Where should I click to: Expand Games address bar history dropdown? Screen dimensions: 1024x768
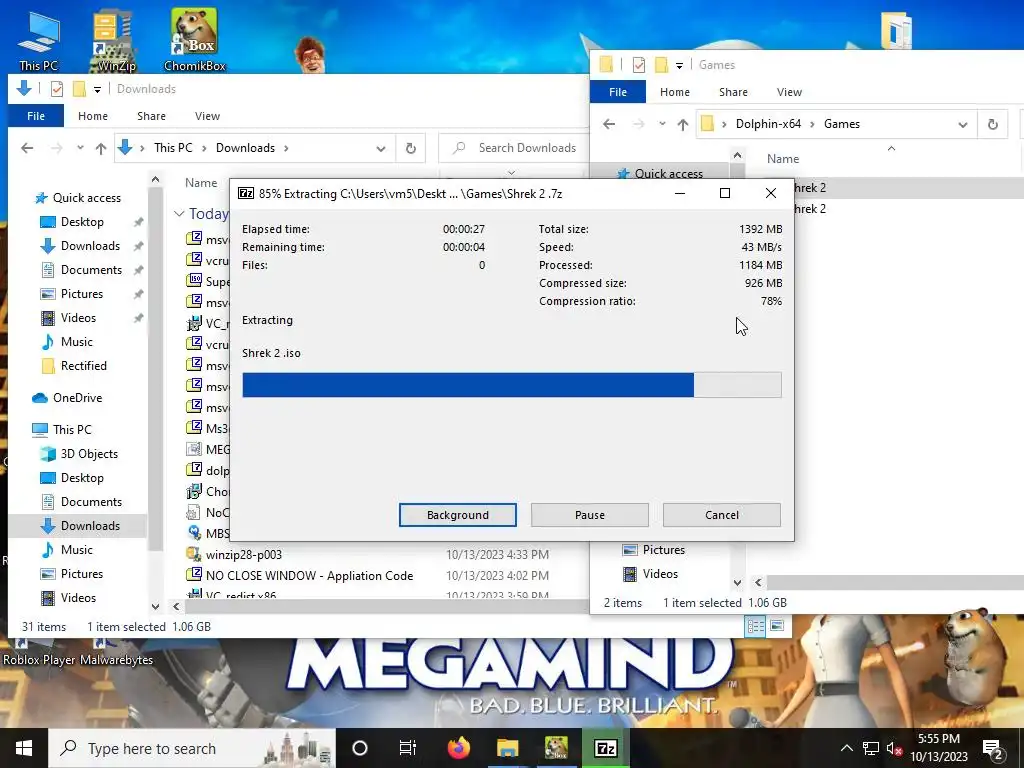click(x=963, y=124)
